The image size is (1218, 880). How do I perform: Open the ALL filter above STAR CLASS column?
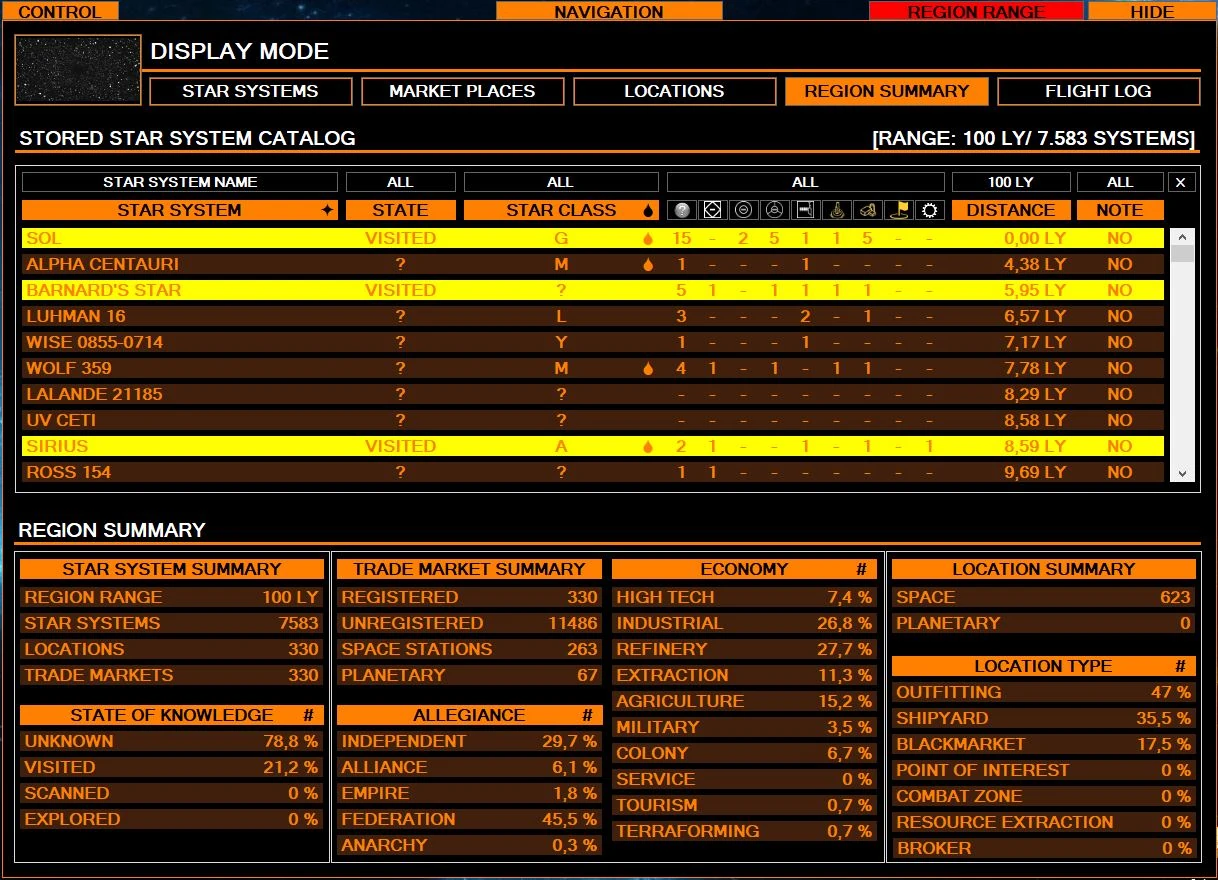point(561,182)
